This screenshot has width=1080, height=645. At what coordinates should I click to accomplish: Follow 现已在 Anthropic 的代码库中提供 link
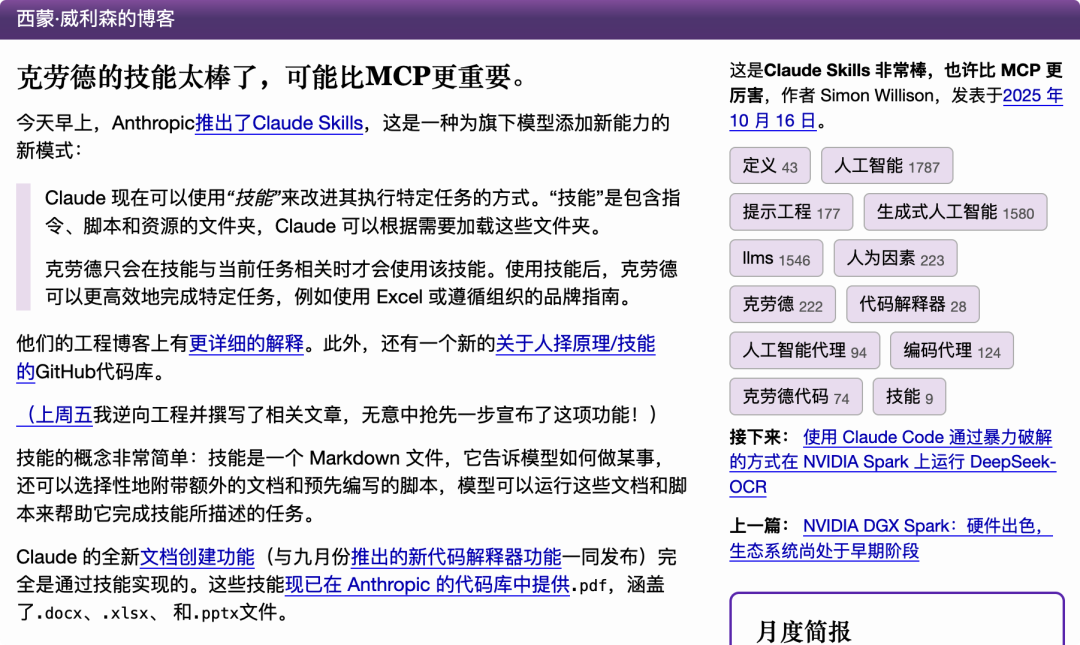[427, 585]
